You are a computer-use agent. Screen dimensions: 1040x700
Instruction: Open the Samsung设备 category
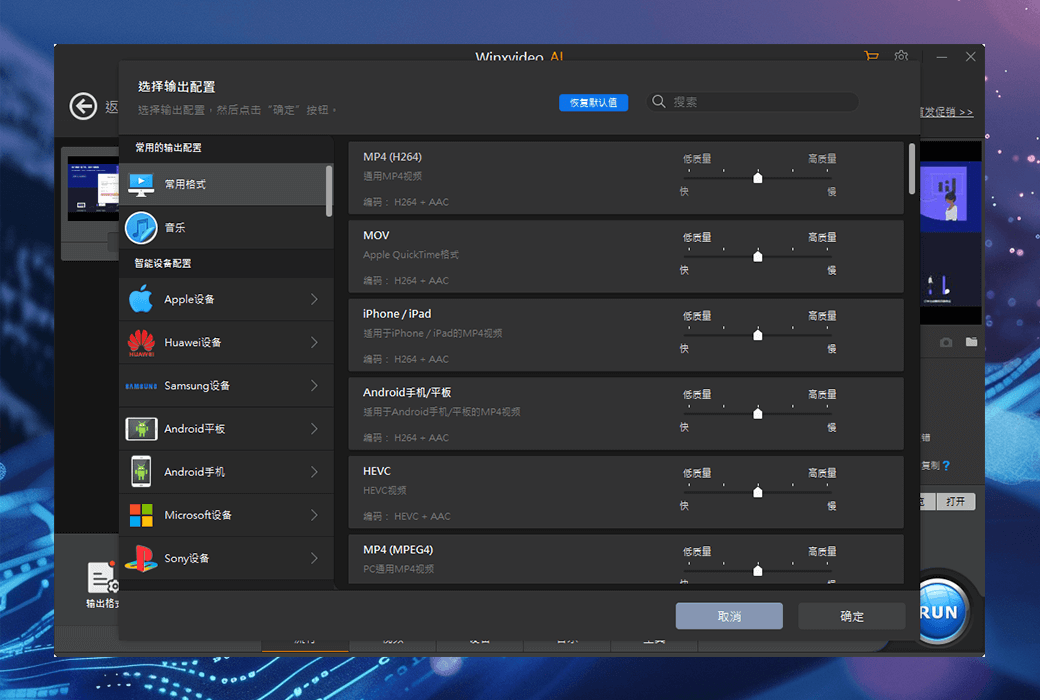[226, 385]
